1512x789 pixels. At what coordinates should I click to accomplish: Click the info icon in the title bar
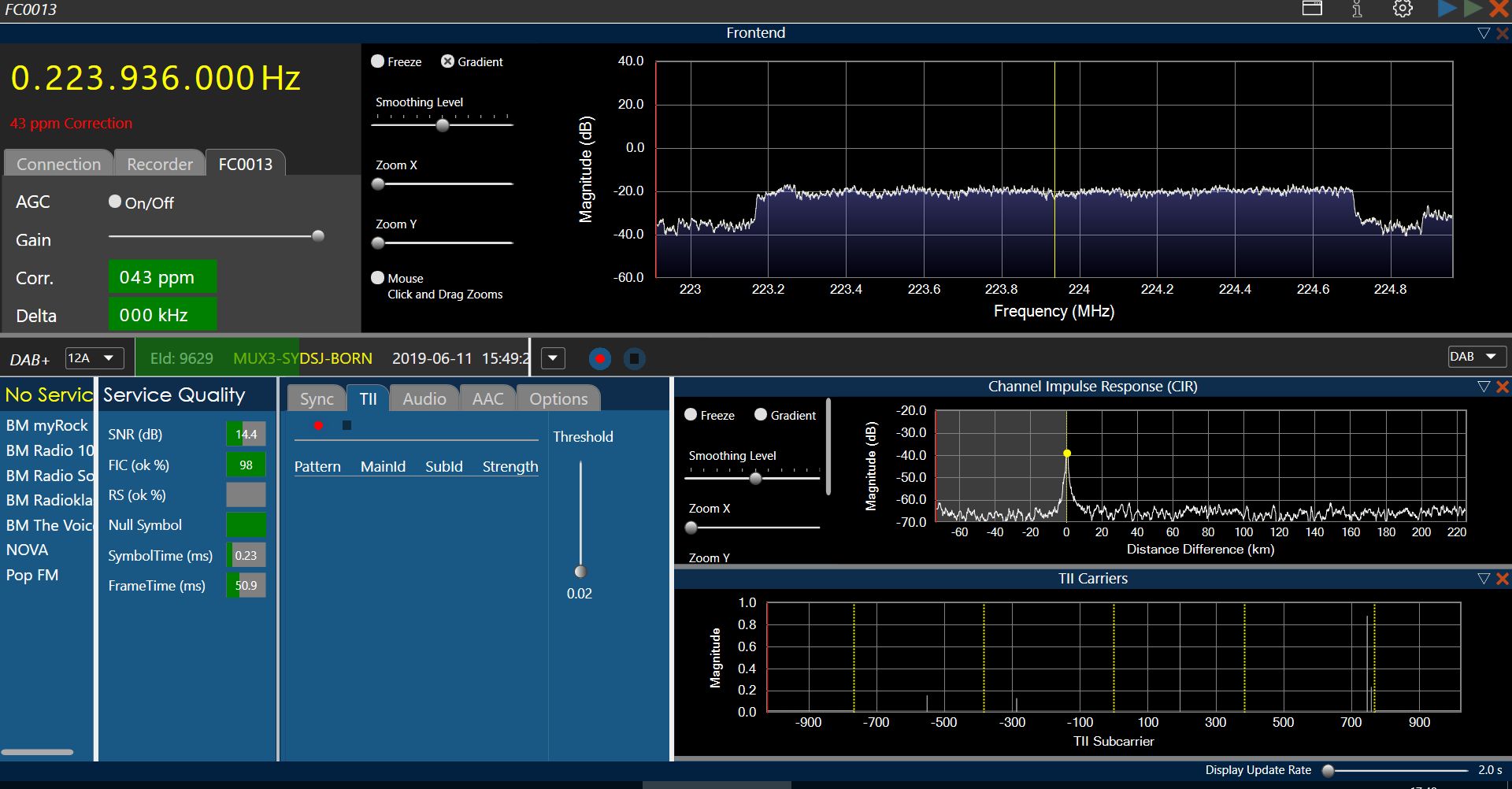[x=1357, y=9]
